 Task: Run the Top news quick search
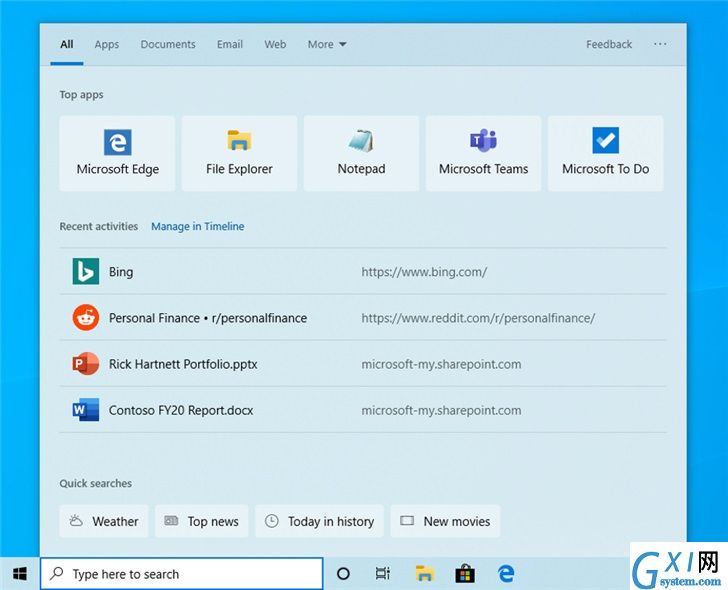click(x=202, y=521)
